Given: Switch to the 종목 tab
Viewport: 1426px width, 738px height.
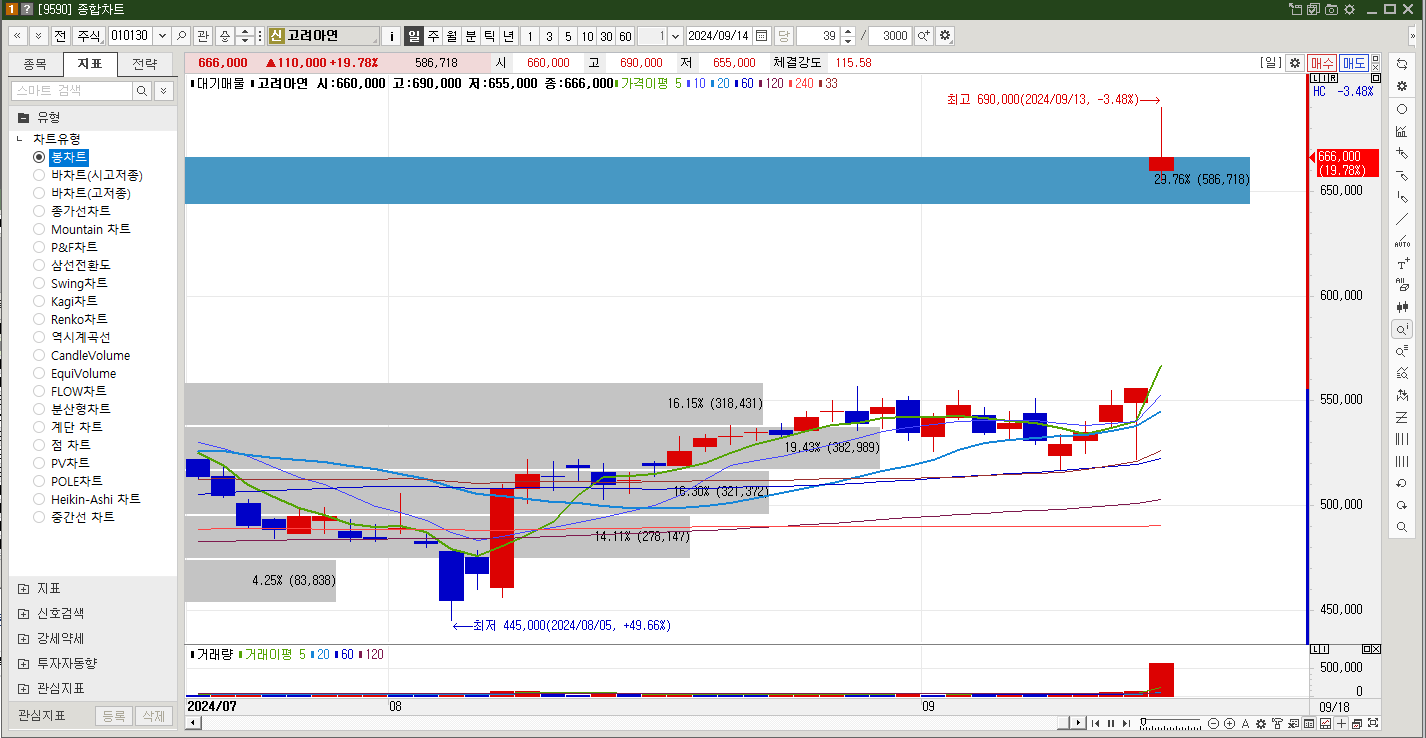Looking at the screenshot, I should pos(35,64).
